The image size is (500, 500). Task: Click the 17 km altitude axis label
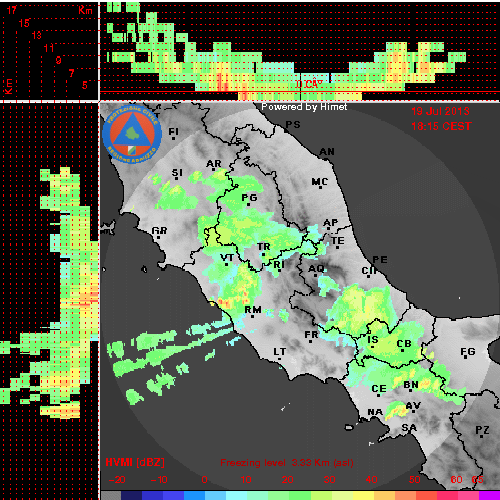click(x=12, y=10)
